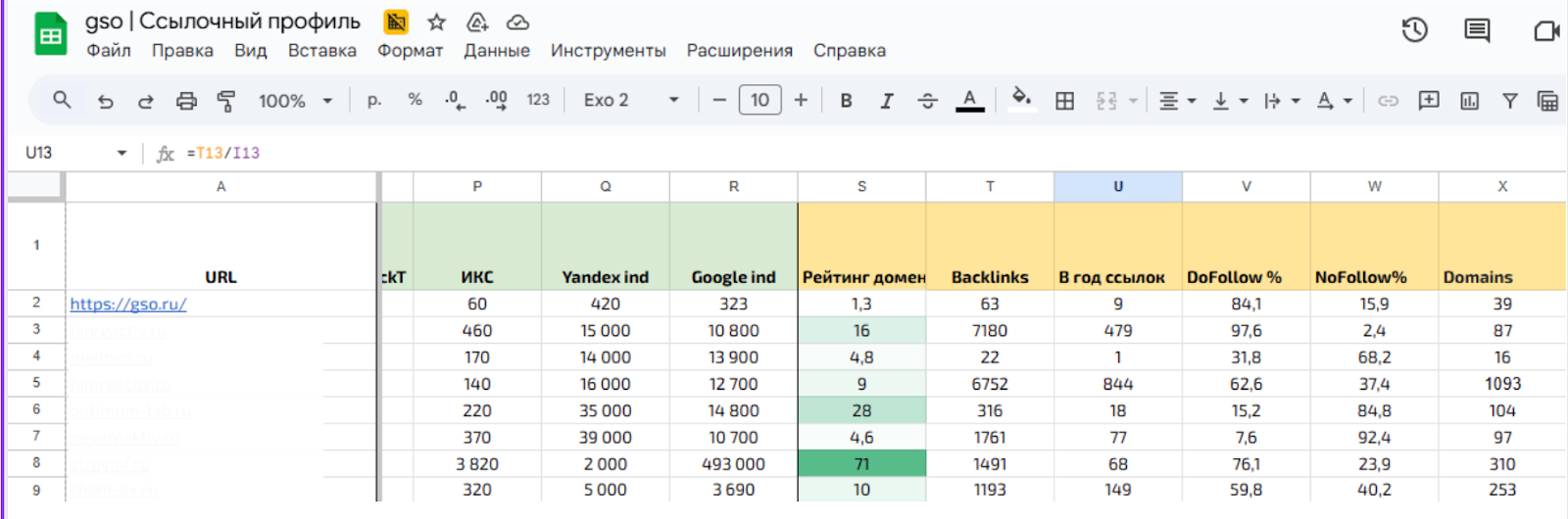Screen dimensions: 1568x519
Task: Check cloud save status icon
Action: (517, 22)
